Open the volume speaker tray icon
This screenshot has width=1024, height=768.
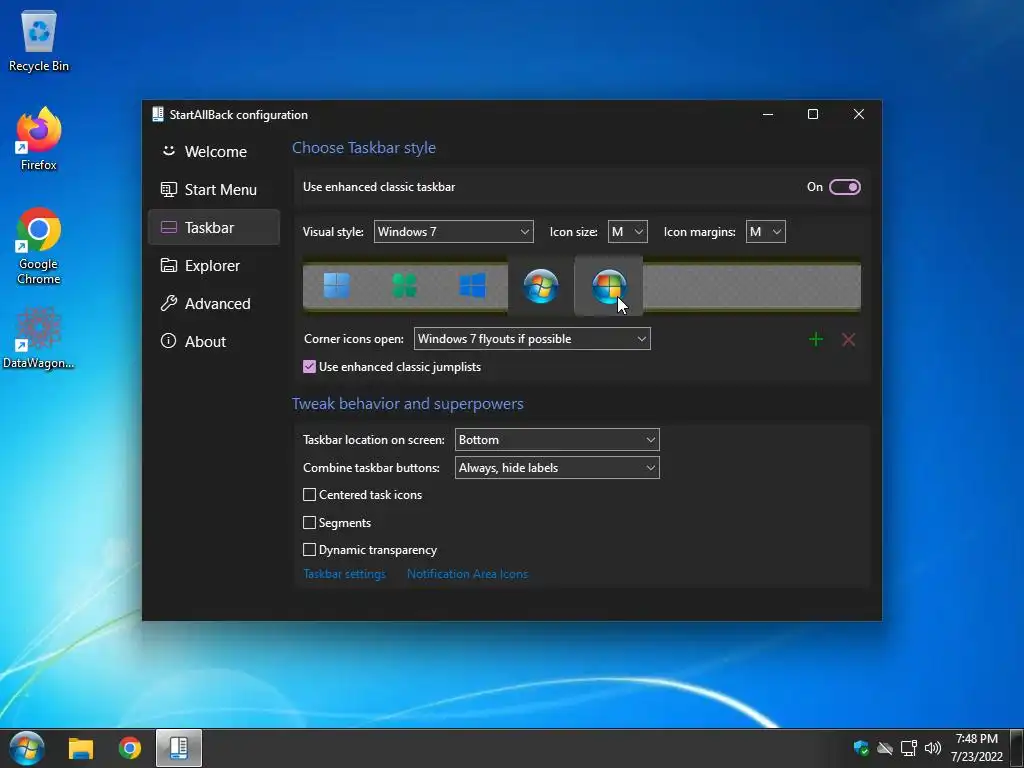click(933, 748)
